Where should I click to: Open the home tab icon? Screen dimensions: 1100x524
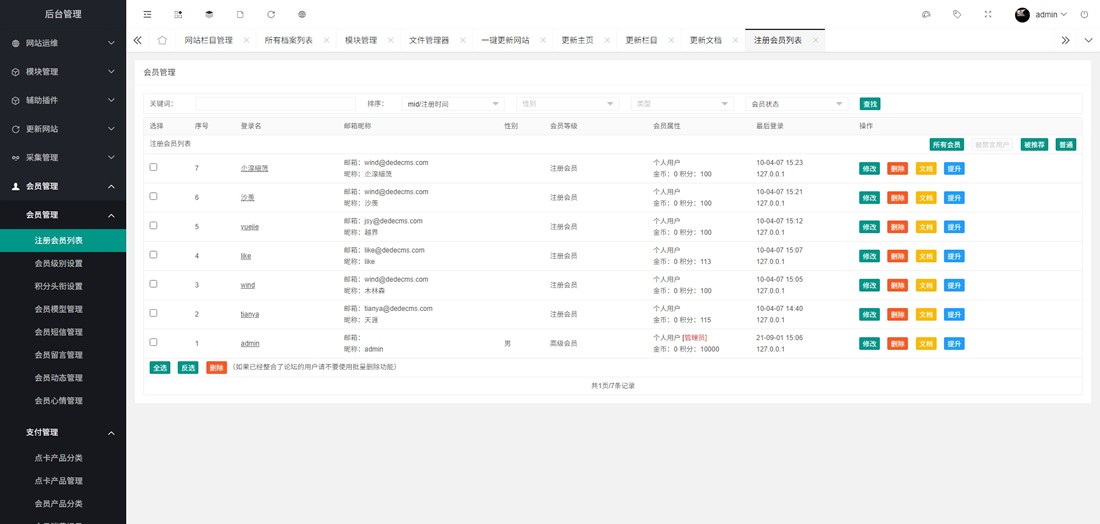click(162, 40)
